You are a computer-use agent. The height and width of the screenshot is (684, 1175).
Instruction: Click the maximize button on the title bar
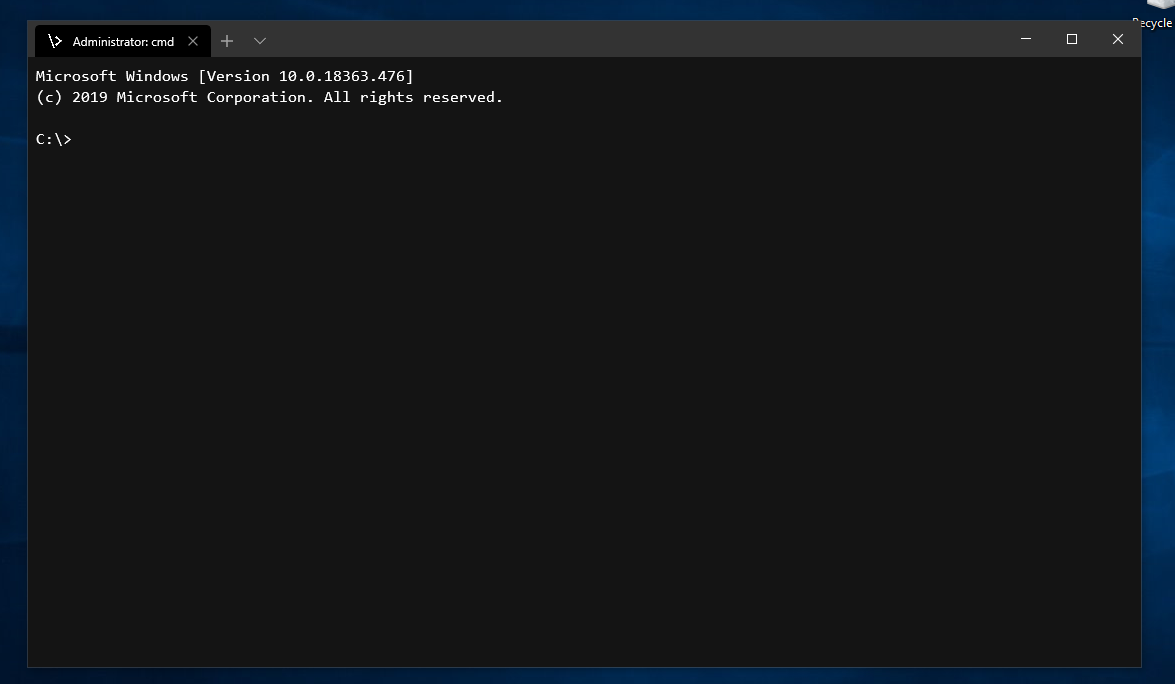1071,39
